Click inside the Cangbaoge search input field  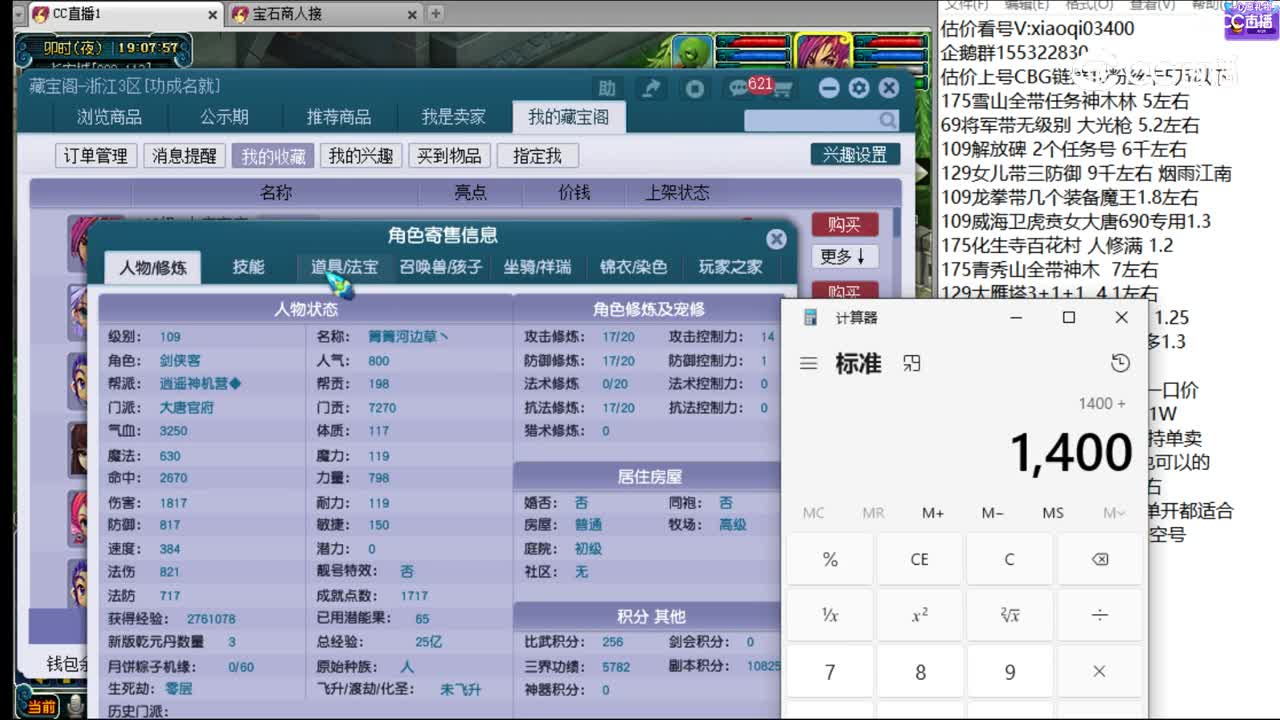810,118
